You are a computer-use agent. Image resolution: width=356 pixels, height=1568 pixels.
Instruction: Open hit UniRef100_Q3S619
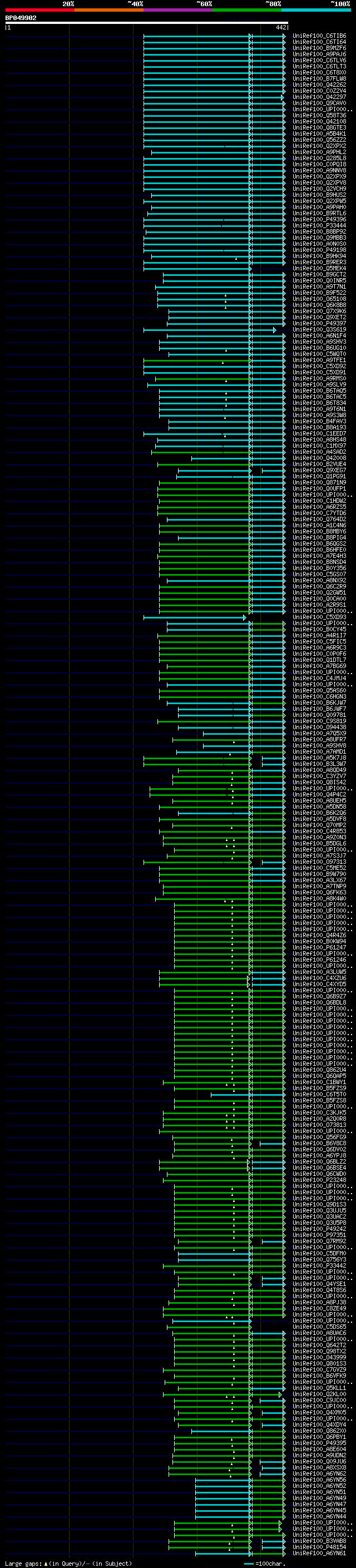[319, 329]
